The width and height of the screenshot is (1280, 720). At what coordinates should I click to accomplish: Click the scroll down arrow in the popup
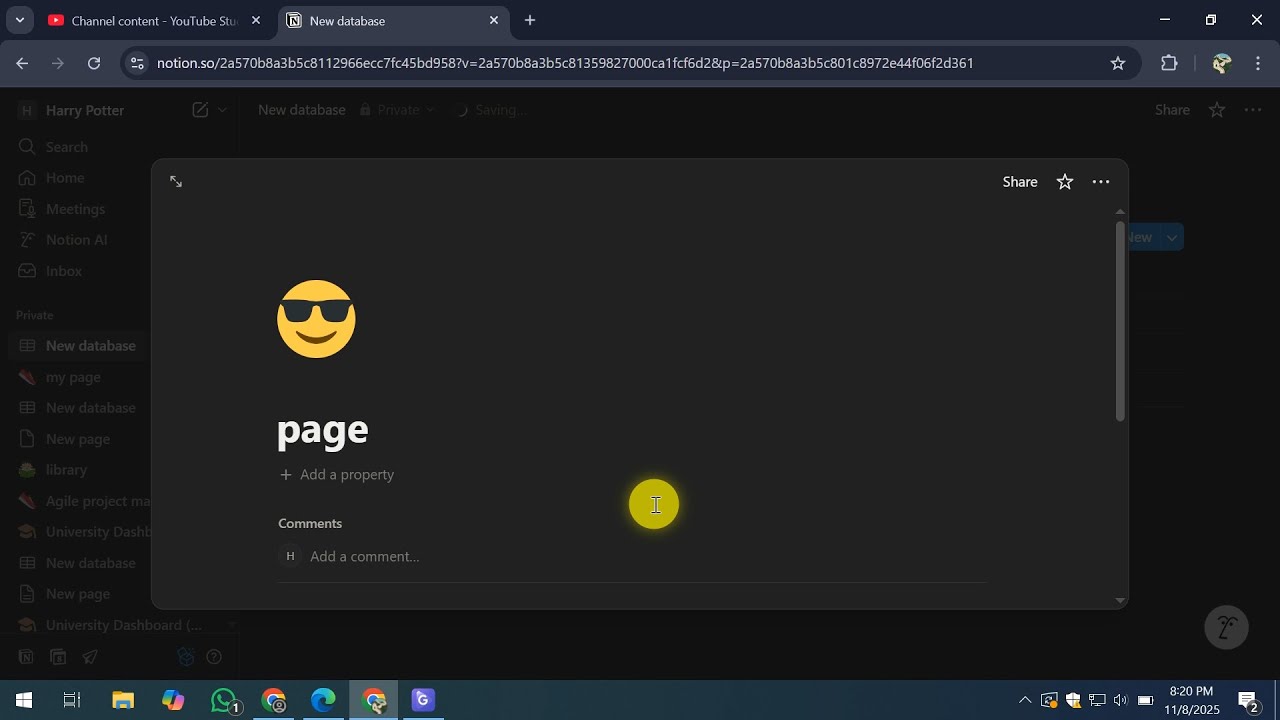(1120, 600)
